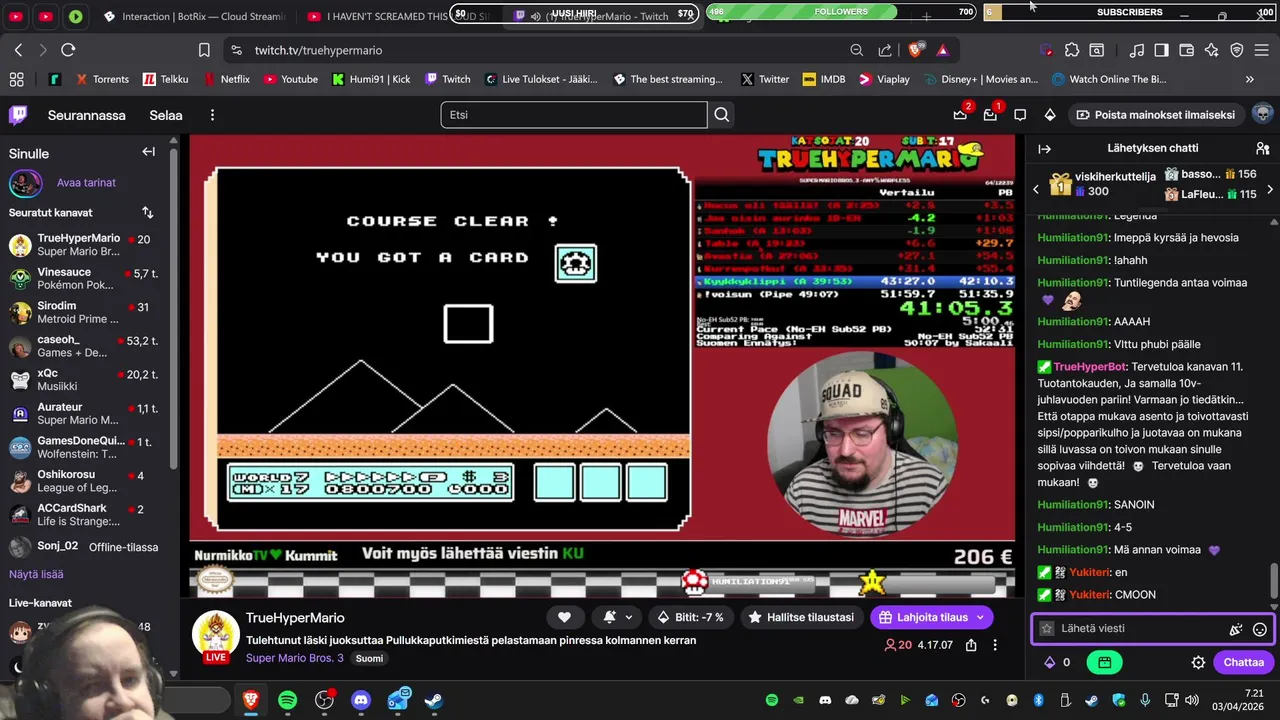Open stream more options dots
The height and width of the screenshot is (720, 1280).
coord(994,645)
